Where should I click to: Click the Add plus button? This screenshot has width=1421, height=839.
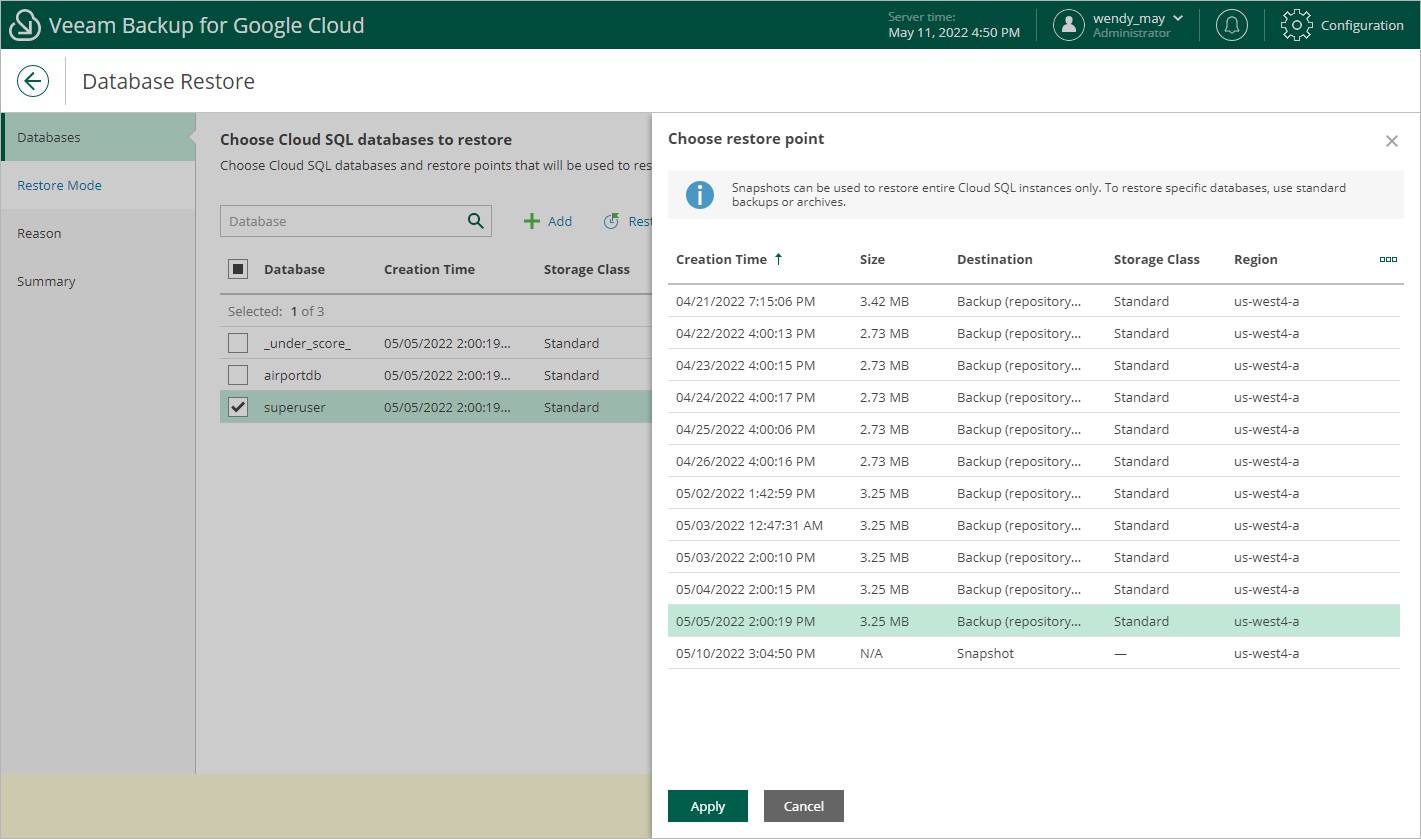coord(548,221)
